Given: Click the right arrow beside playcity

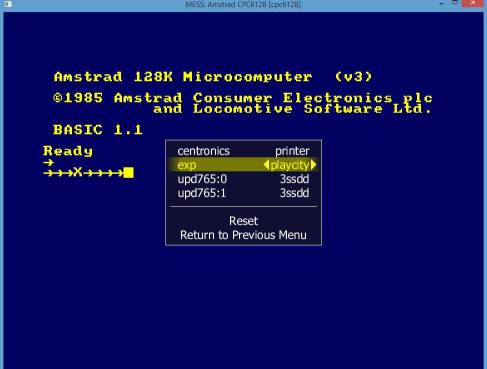Looking at the screenshot, I should pos(313,165).
